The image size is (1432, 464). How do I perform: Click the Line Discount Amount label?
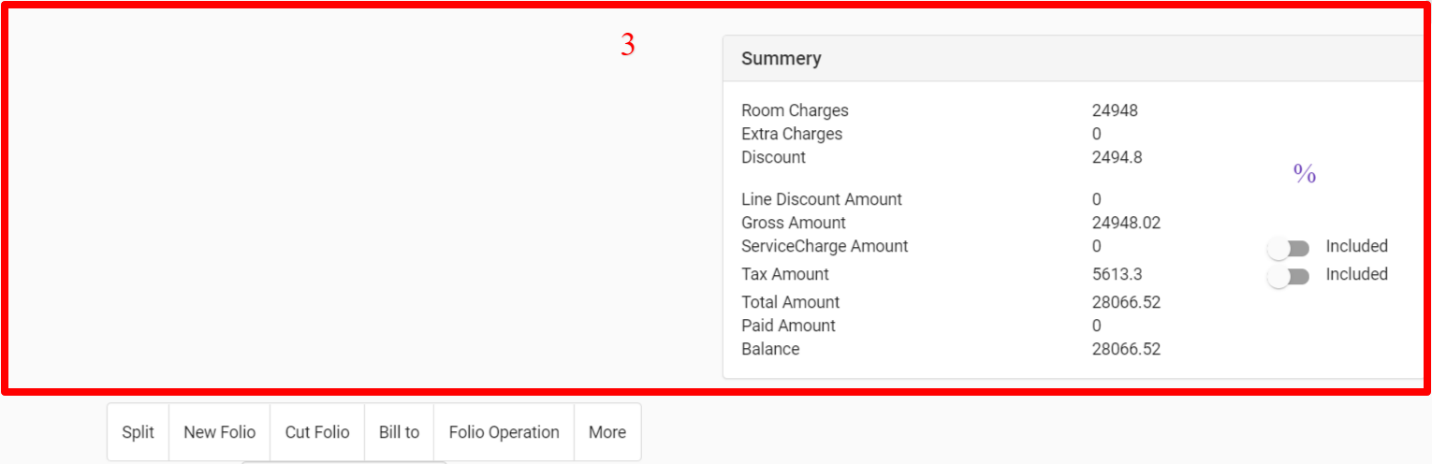coord(821,200)
